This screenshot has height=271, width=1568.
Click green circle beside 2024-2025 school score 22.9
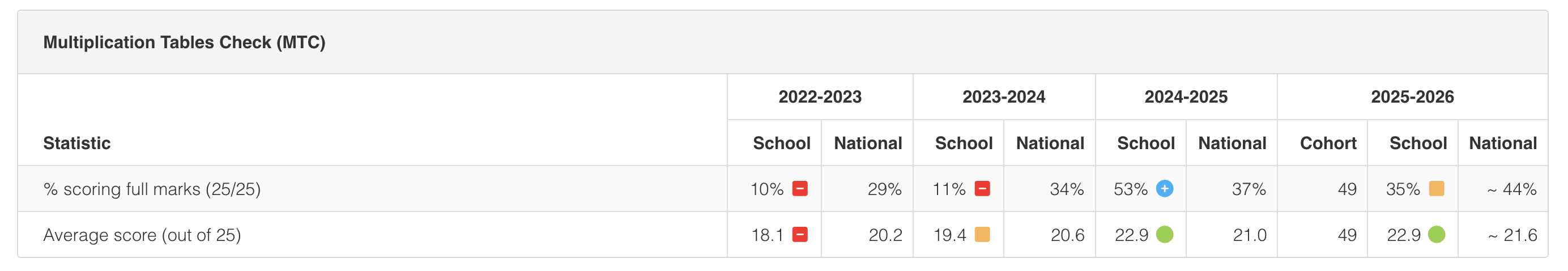click(x=1165, y=235)
